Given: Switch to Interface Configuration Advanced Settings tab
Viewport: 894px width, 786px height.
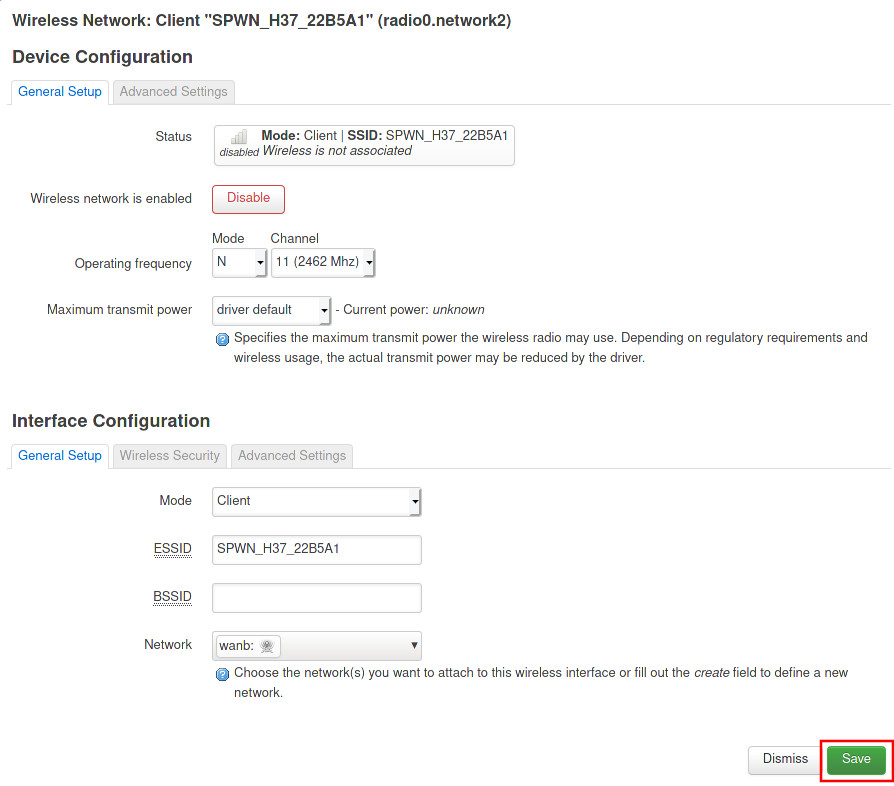Looking at the screenshot, I should [x=292, y=456].
